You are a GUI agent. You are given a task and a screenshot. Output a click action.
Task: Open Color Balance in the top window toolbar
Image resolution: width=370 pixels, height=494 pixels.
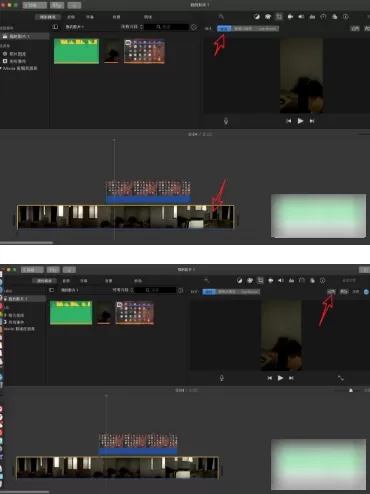[257, 16]
